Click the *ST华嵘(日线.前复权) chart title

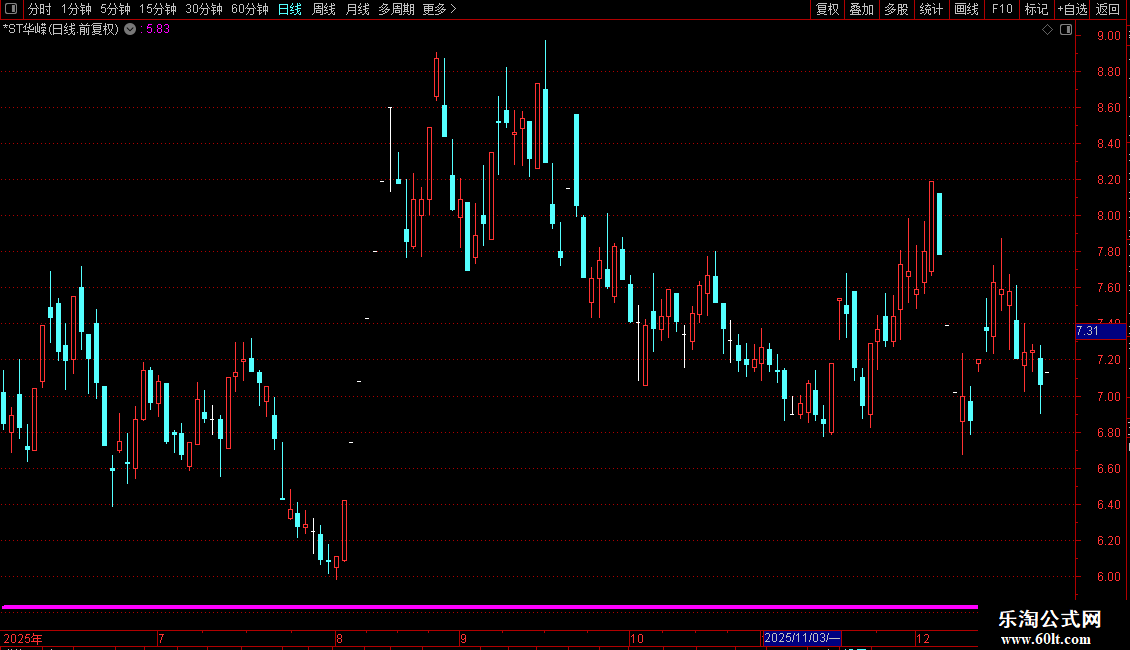pyautogui.click(x=61, y=30)
